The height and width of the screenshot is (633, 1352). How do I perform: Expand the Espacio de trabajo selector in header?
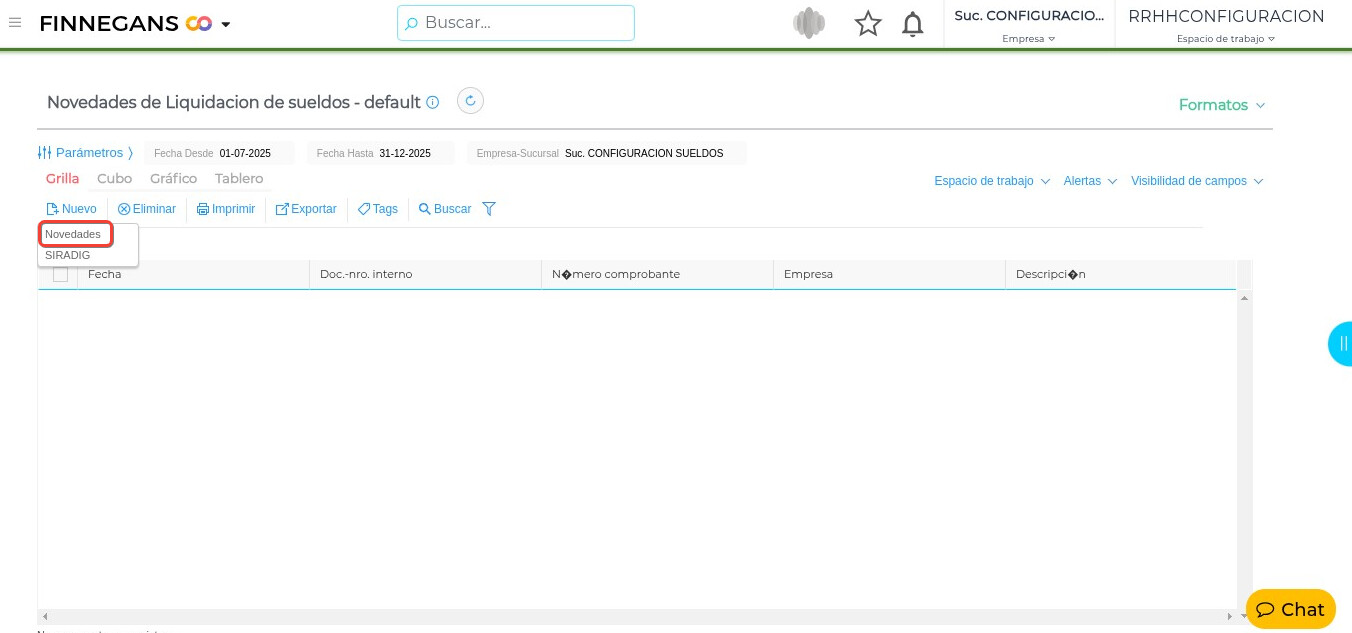click(1226, 39)
